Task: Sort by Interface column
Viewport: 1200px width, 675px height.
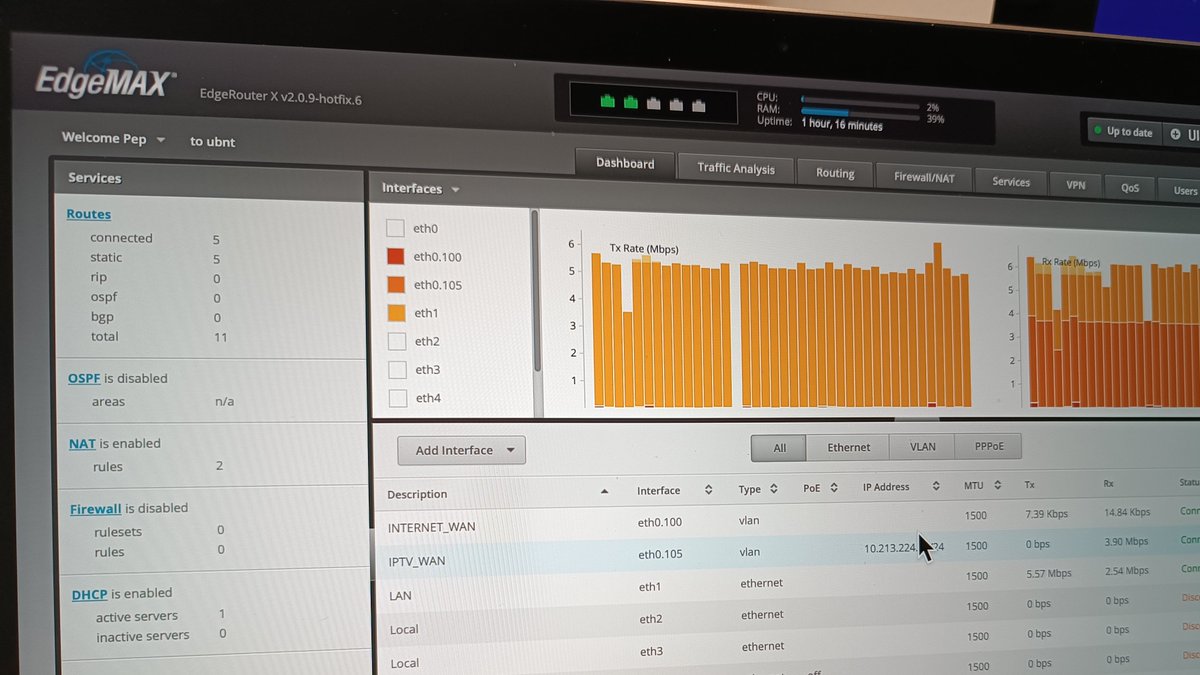Action: [x=675, y=490]
